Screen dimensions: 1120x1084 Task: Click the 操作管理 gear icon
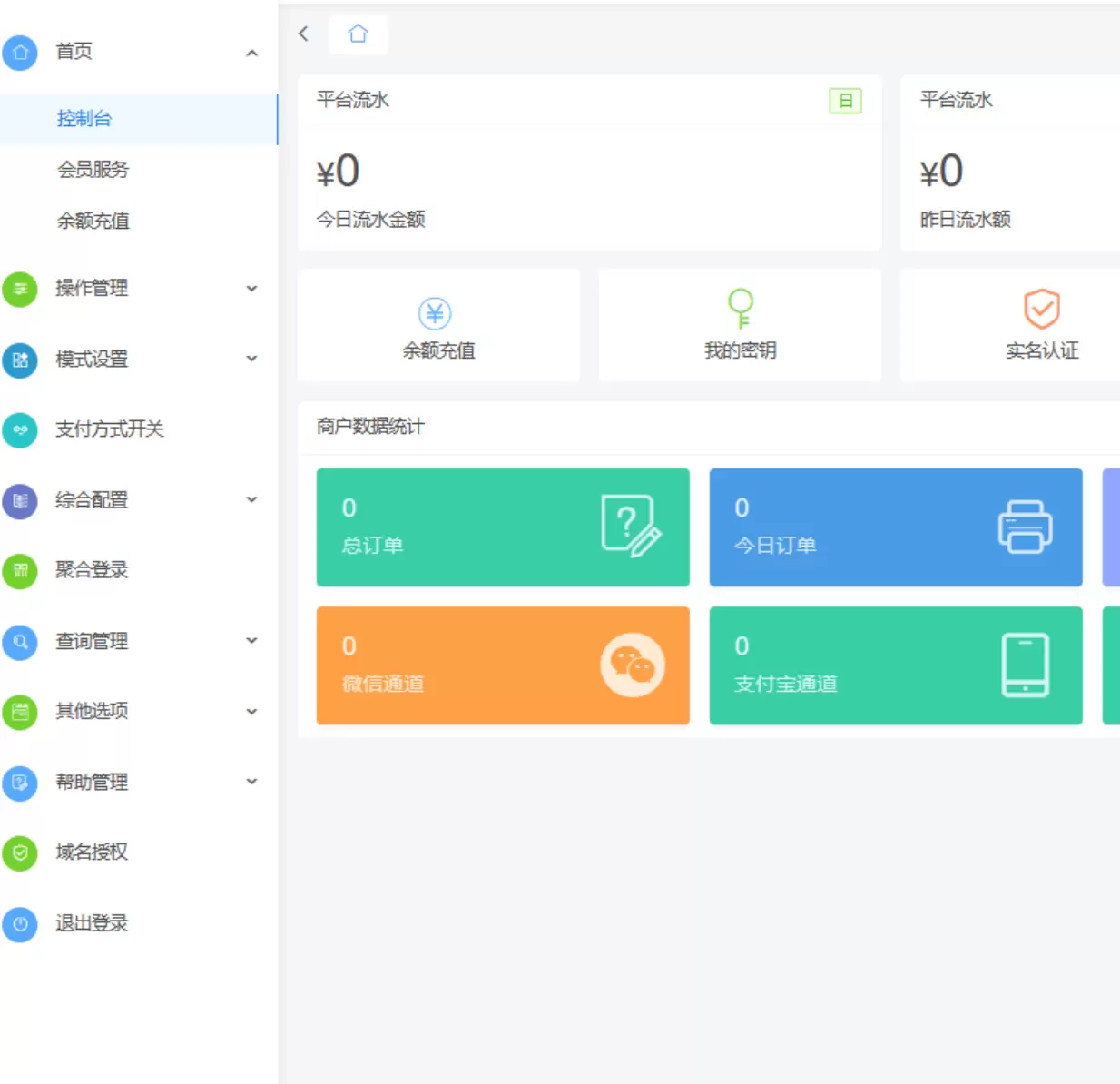pyautogui.click(x=20, y=289)
